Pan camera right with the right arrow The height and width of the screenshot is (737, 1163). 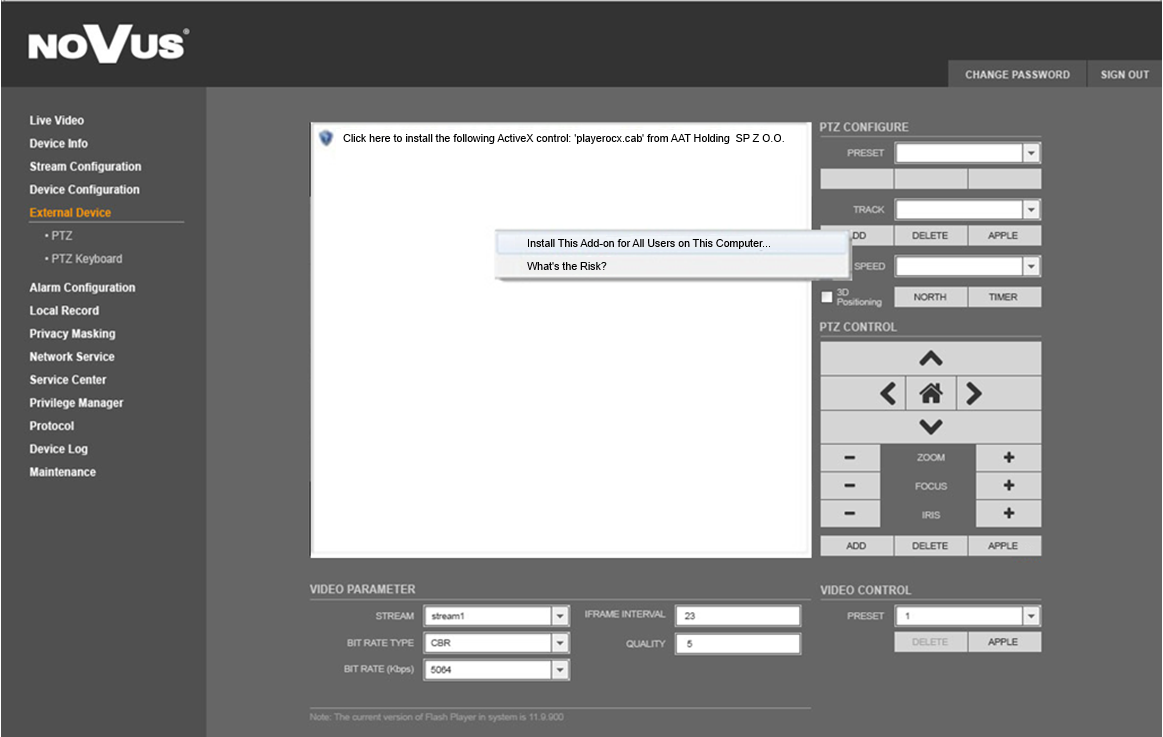click(x=974, y=393)
